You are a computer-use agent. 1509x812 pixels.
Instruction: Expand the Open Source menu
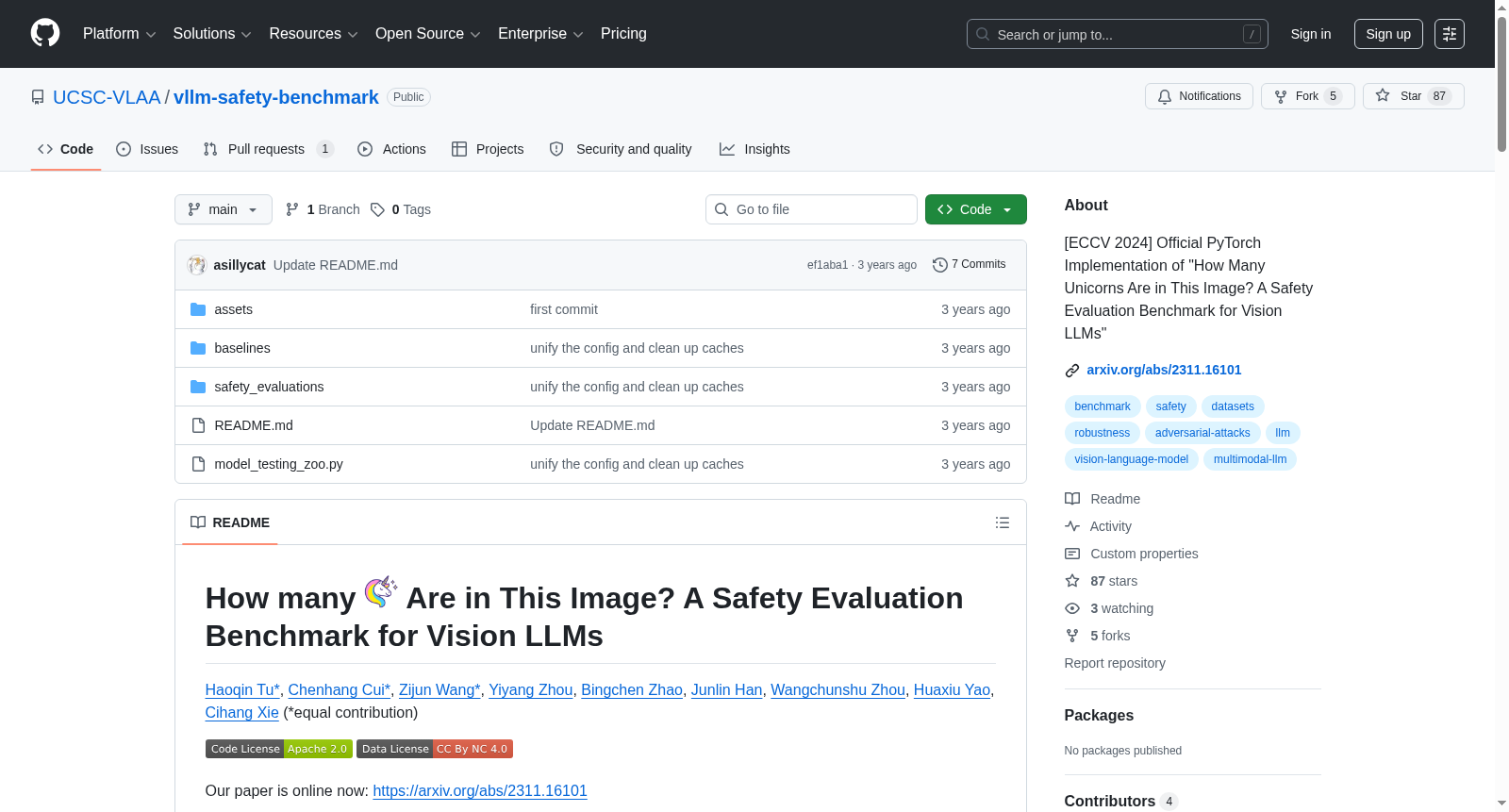(428, 34)
